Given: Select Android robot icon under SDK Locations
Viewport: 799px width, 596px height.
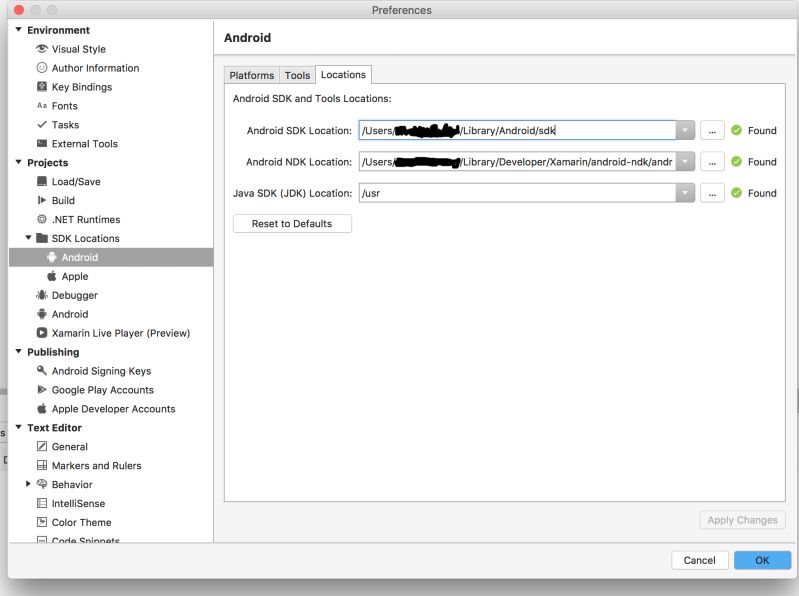Looking at the screenshot, I should pyautogui.click(x=51, y=257).
